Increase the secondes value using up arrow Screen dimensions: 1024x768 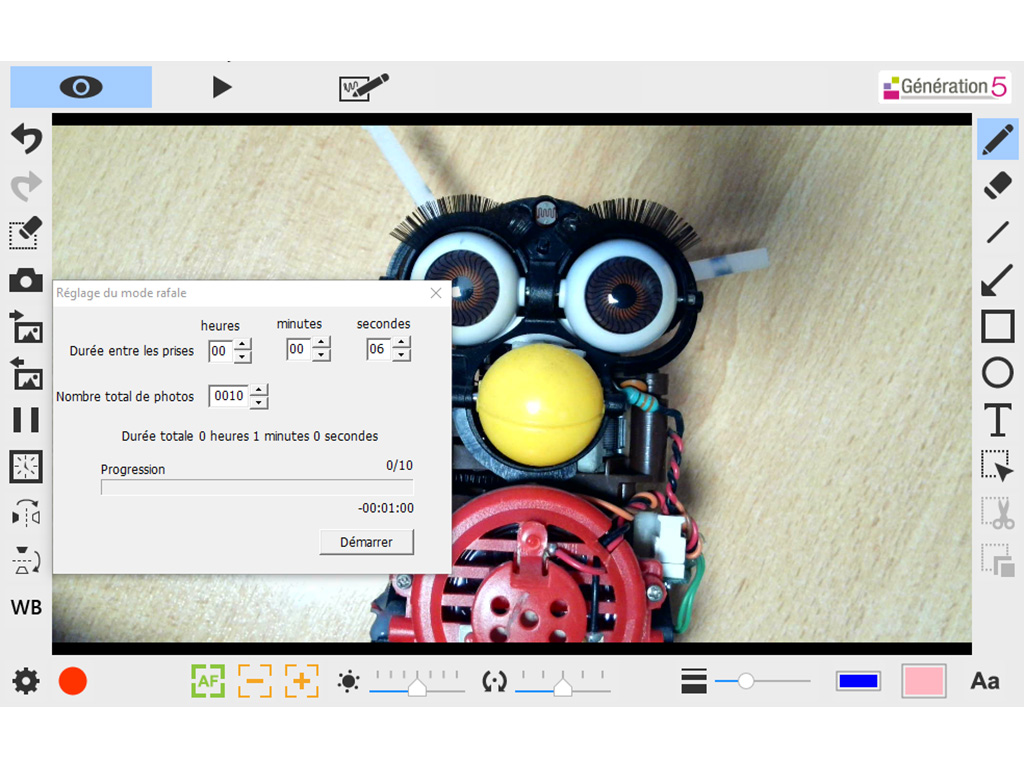(402, 344)
